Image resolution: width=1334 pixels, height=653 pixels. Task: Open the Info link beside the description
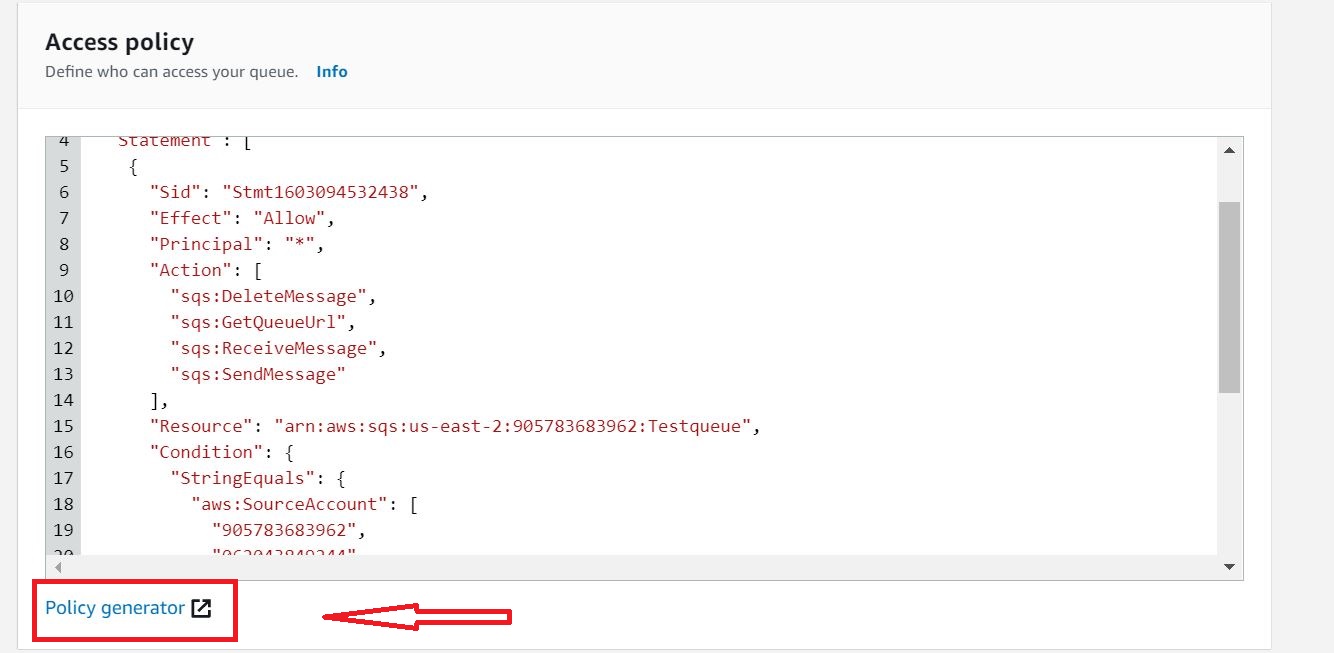pyautogui.click(x=331, y=72)
